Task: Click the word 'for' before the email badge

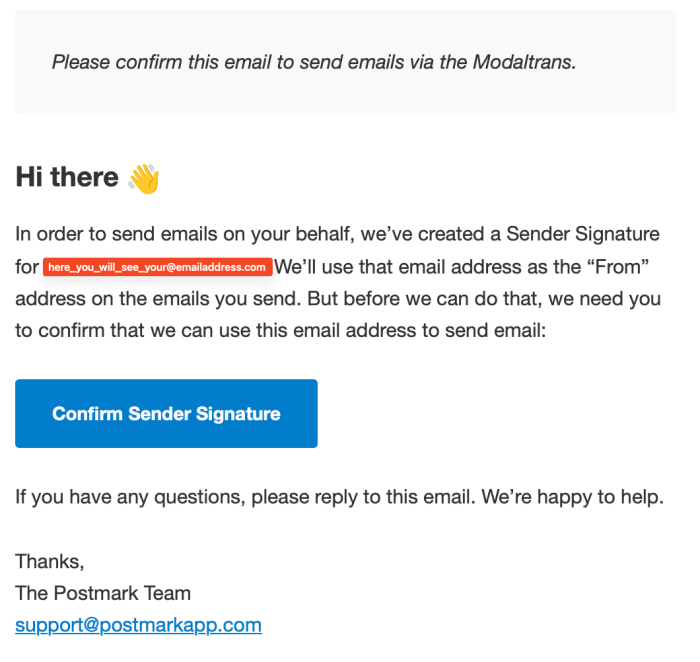Action: pyautogui.click(x=27, y=267)
